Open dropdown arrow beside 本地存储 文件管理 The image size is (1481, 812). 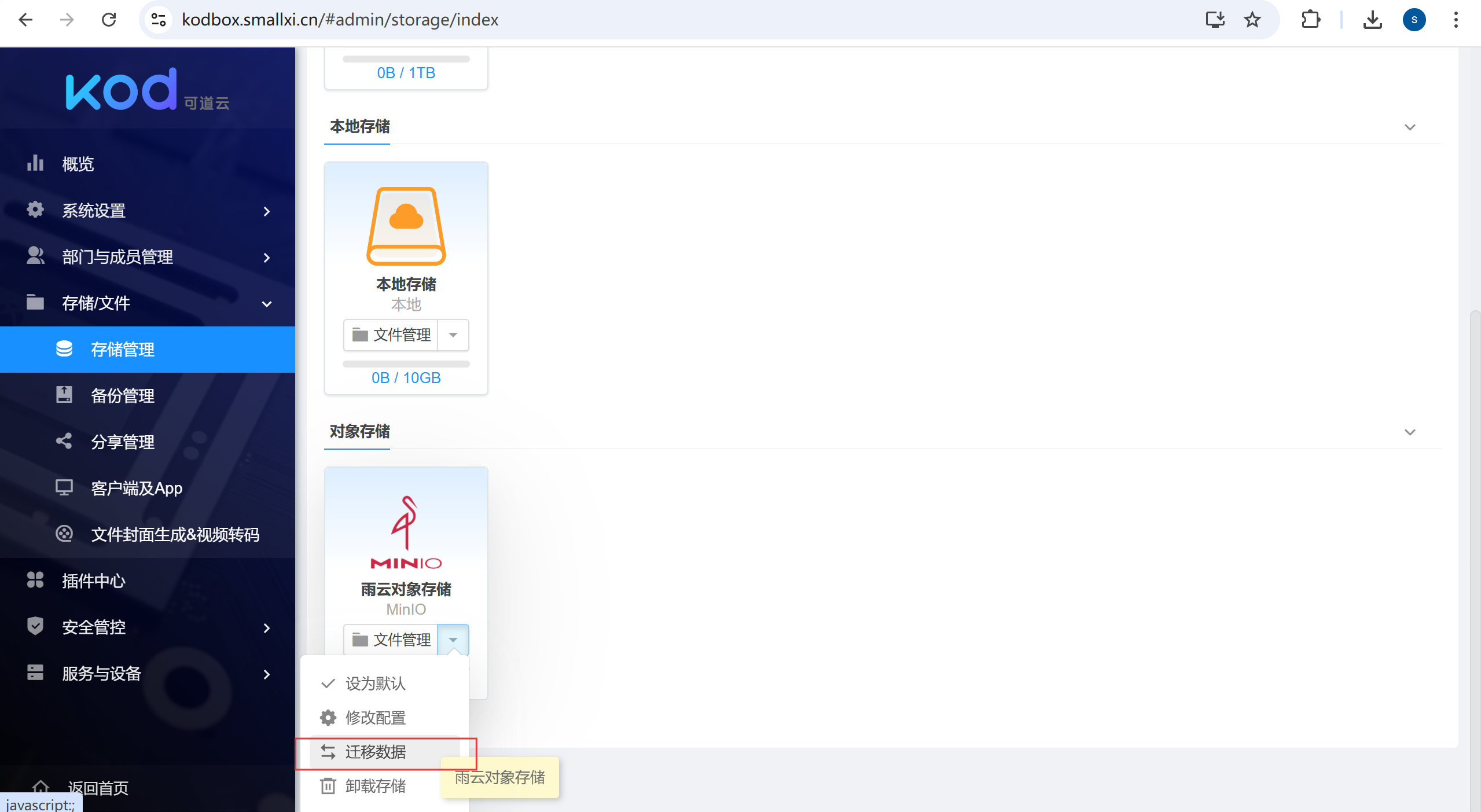click(453, 335)
